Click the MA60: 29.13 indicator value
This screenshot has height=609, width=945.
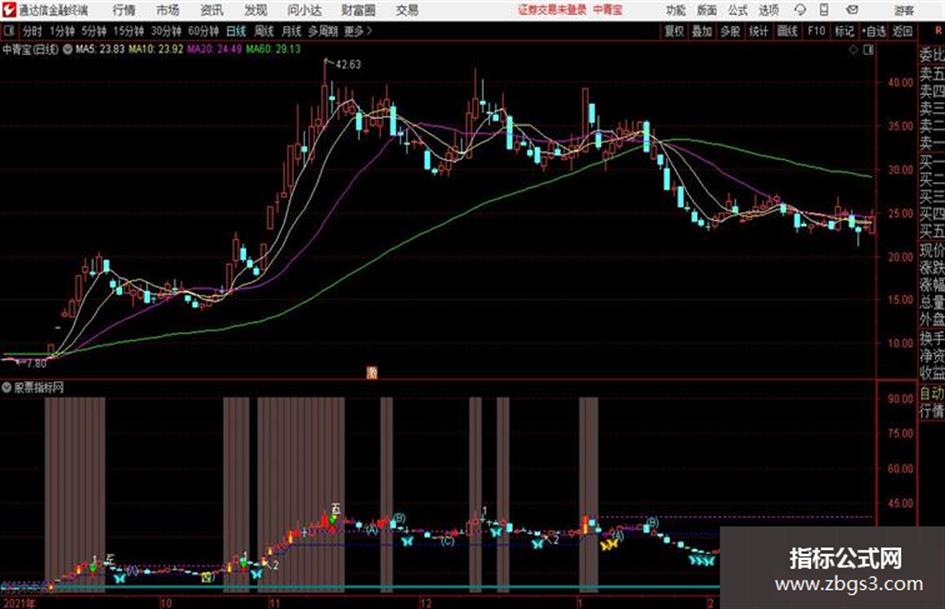coord(273,49)
